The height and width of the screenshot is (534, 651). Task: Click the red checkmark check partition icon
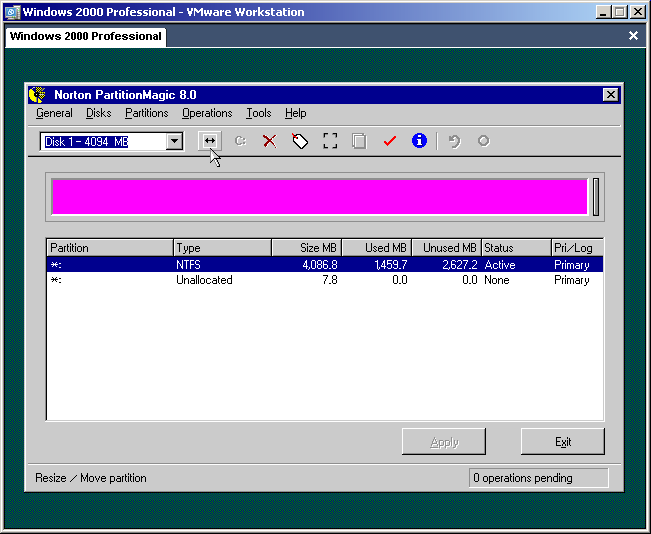pyautogui.click(x=389, y=141)
